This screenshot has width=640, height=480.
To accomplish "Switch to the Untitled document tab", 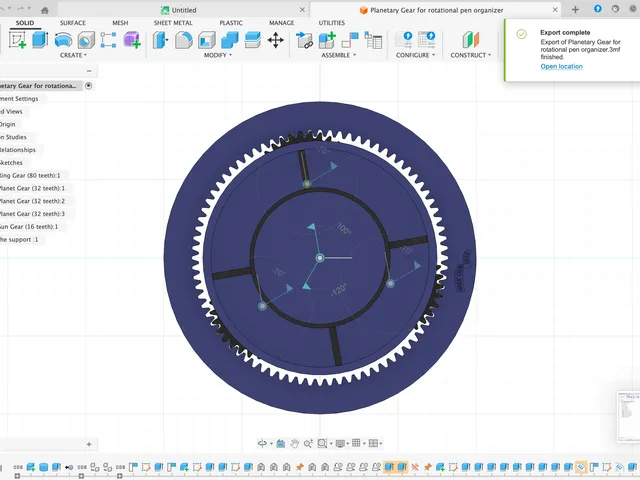I will [x=184, y=10].
